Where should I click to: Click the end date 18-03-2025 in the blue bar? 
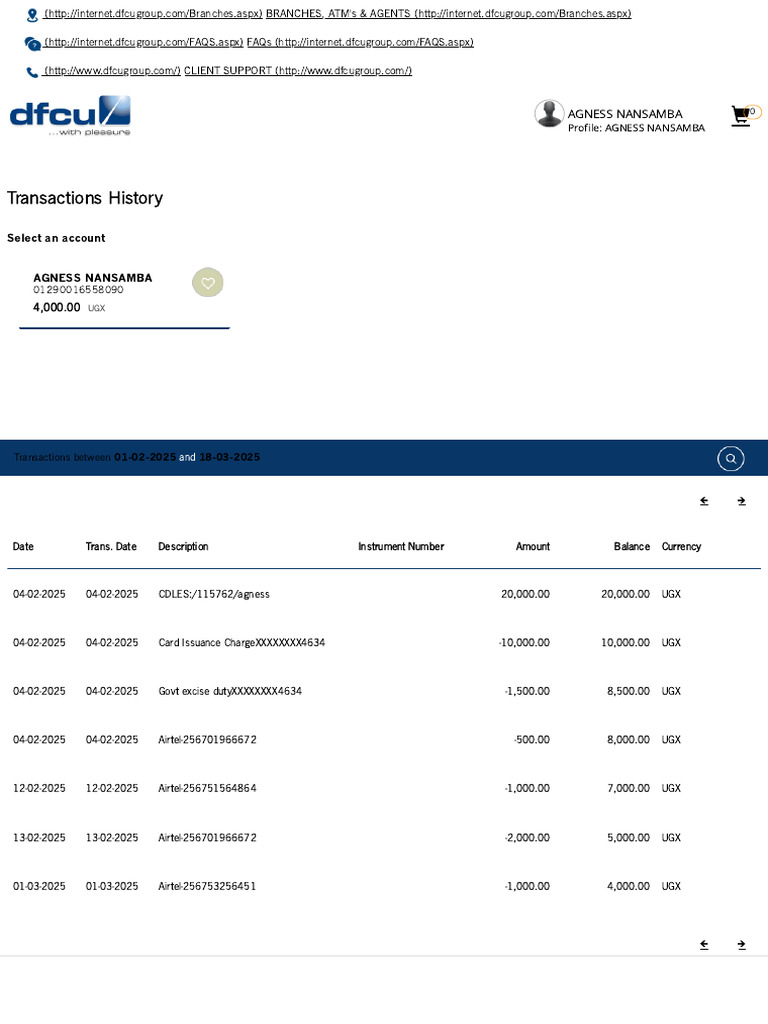(229, 457)
